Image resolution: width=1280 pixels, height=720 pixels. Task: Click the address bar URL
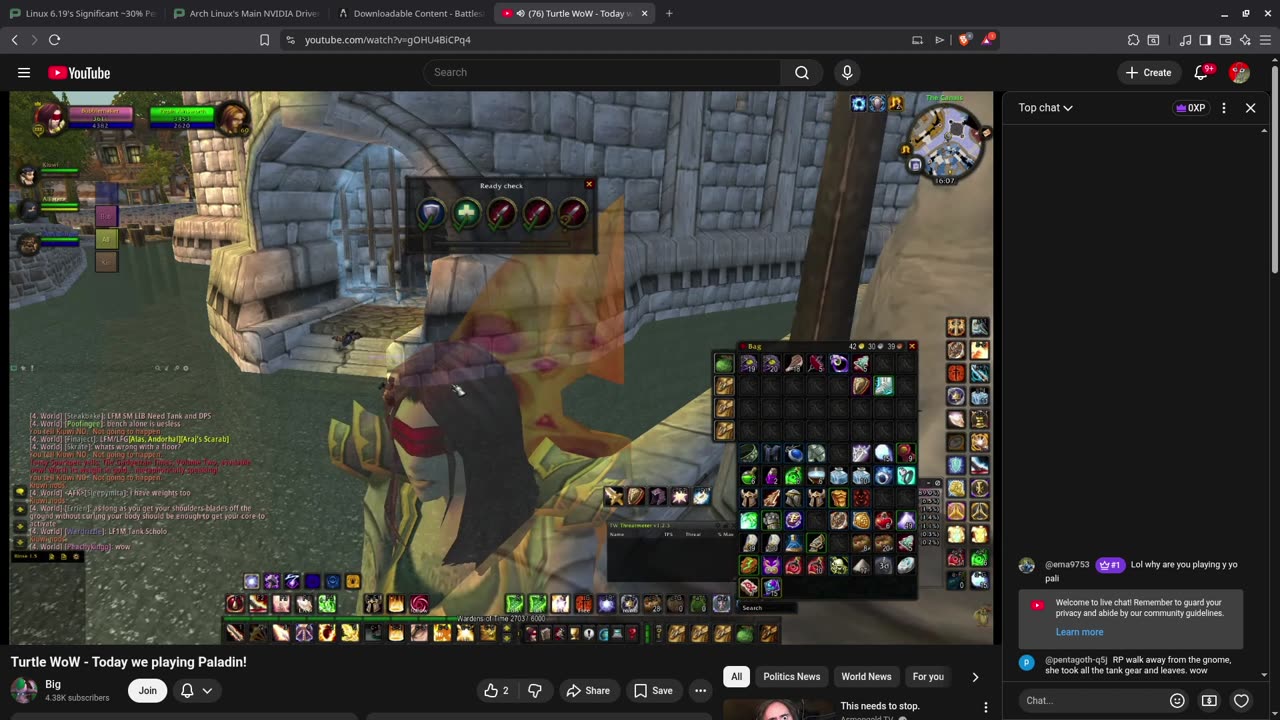[388, 40]
